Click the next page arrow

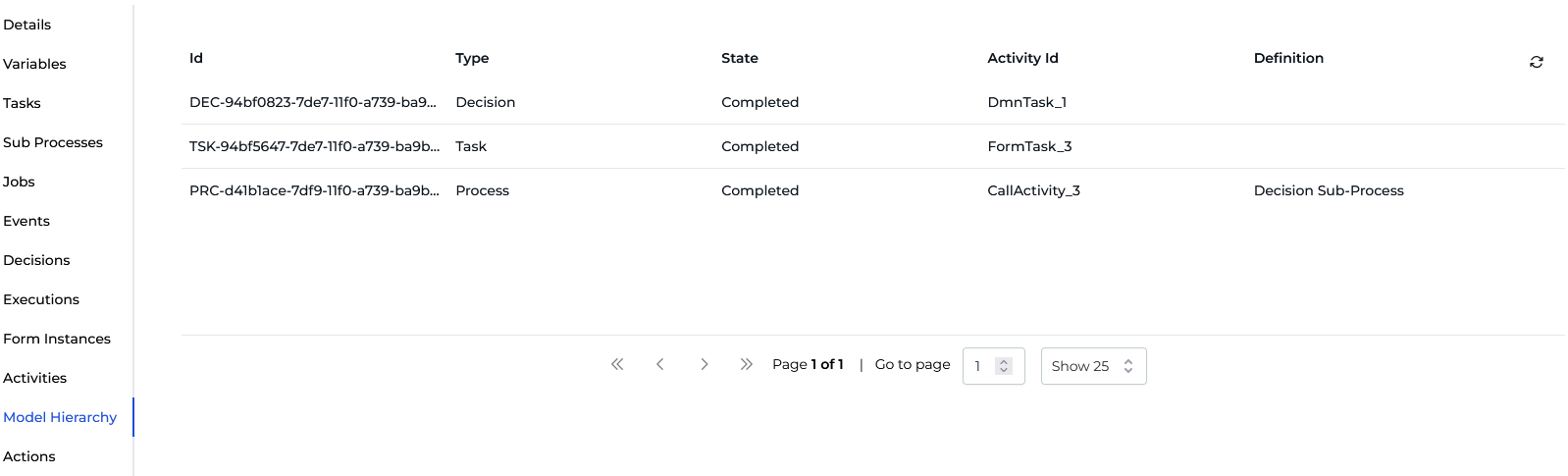click(x=704, y=364)
